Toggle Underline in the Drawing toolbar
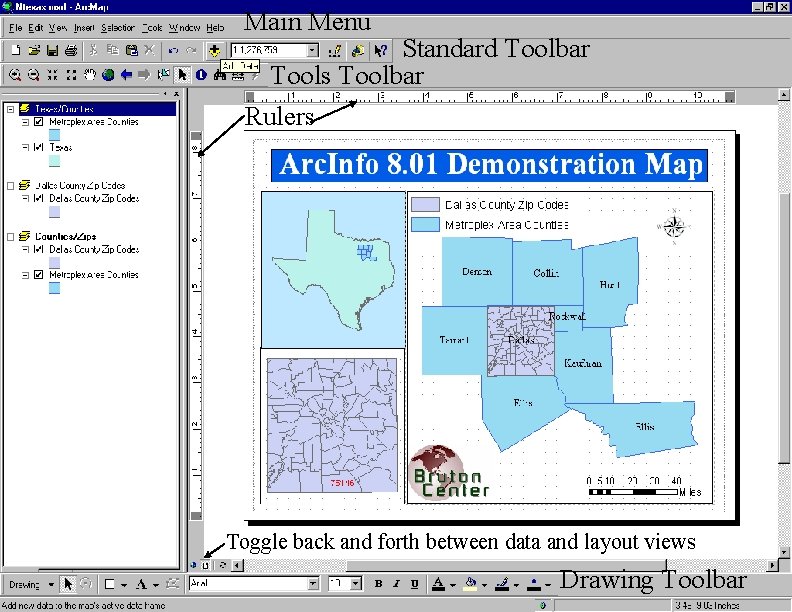The image size is (792, 612). pyautogui.click(x=415, y=584)
